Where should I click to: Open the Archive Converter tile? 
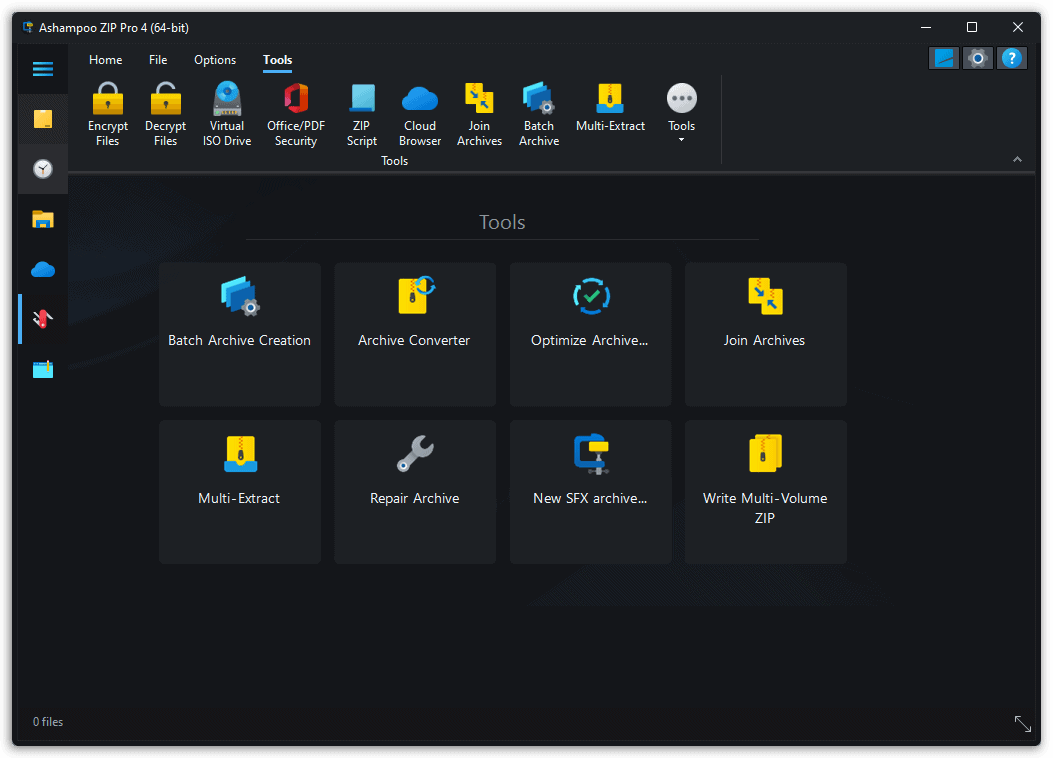click(x=415, y=334)
